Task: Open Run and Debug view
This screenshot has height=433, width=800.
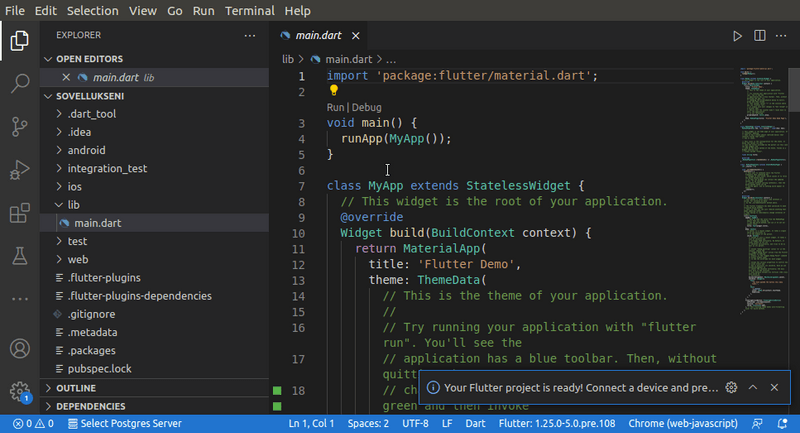Action: tap(19, 170)
